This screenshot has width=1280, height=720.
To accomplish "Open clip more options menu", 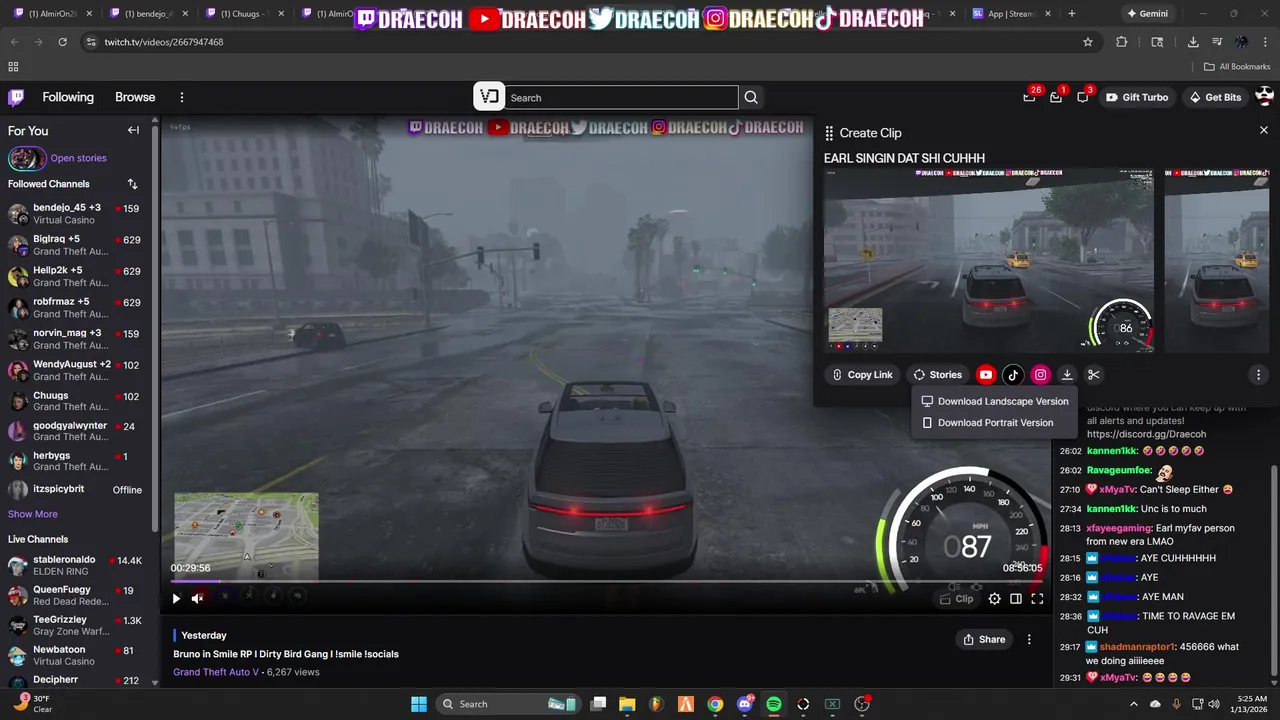I will (1258, 375).
